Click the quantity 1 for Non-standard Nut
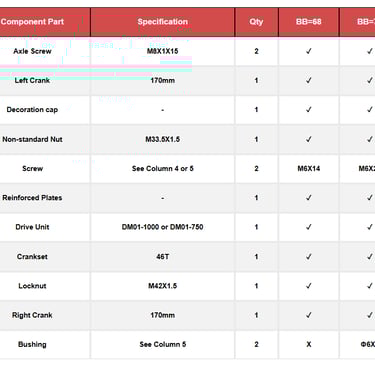Image resolution: width=375 pixels, height=366 pixels. (256, 139)
